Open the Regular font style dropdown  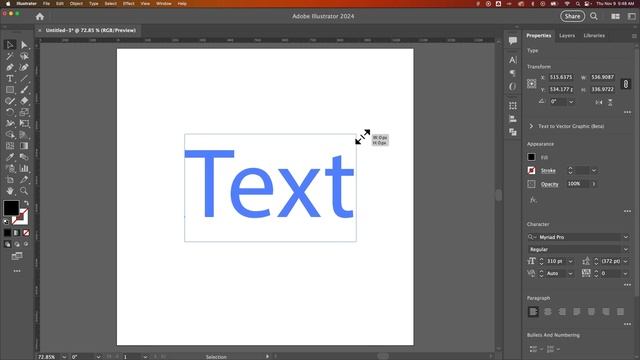tap(626, 249)
